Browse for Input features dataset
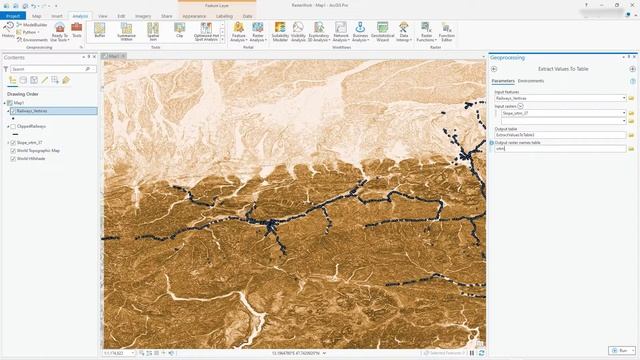 pyautogui.click(x=631, y=98)
